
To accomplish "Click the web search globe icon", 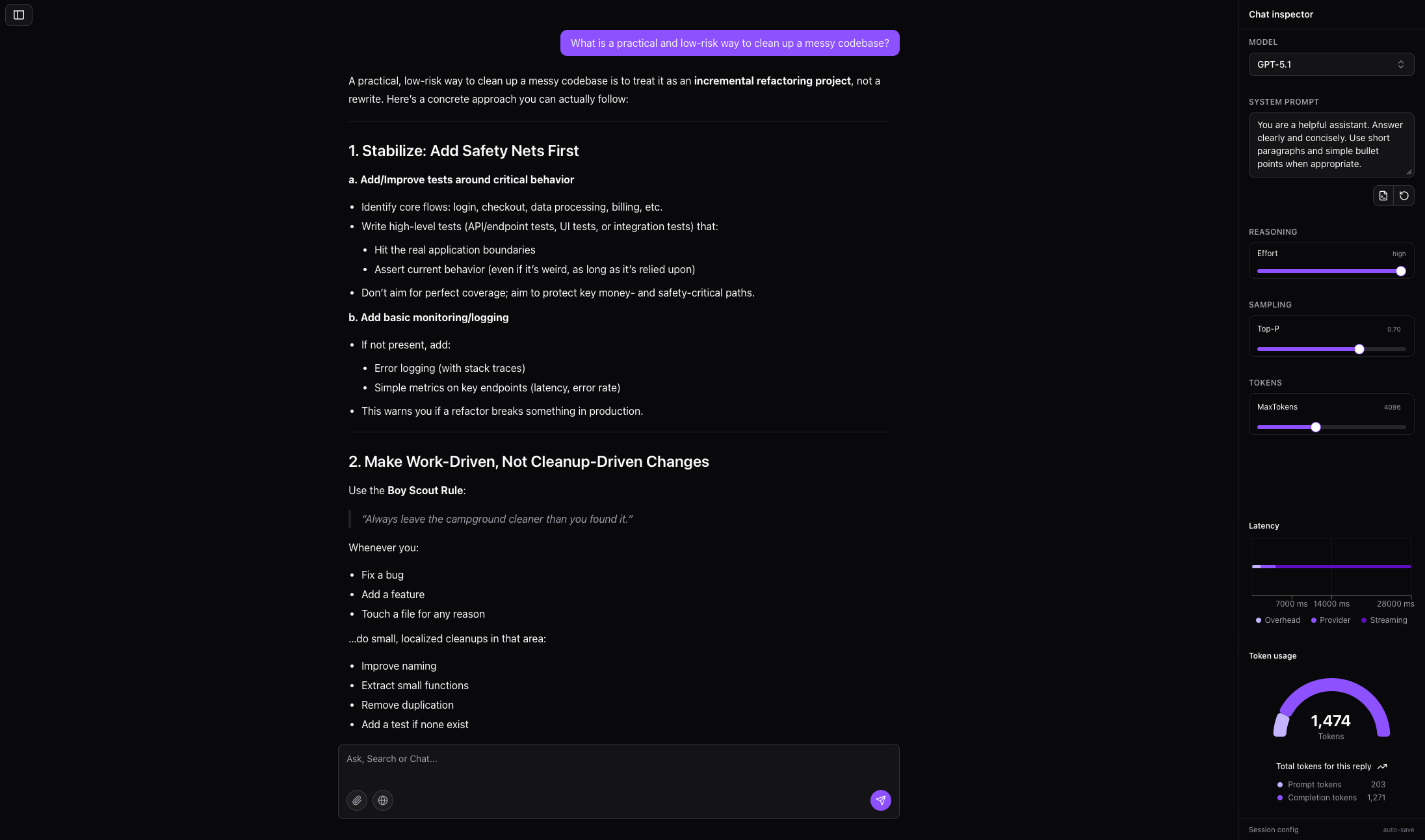I will [x=383, y=800].
